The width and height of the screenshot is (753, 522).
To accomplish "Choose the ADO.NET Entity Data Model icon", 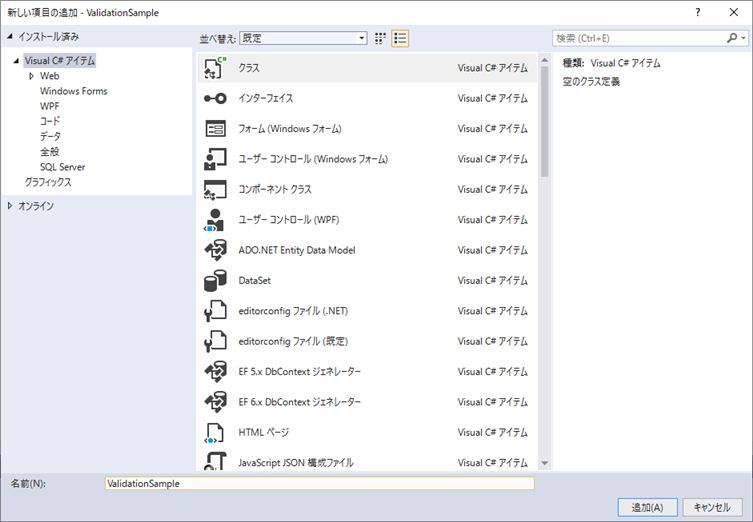I will pos(215,250).
